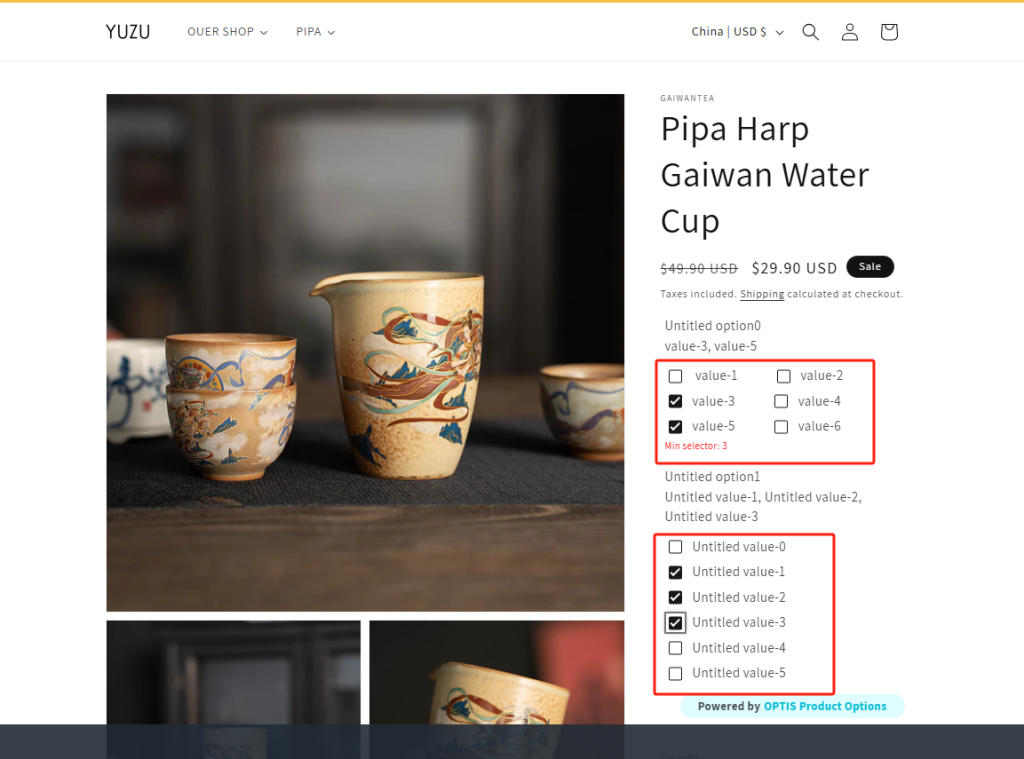1024x759 pixels.
Task: Open the shopping cart icon
Action: [888, 31]
